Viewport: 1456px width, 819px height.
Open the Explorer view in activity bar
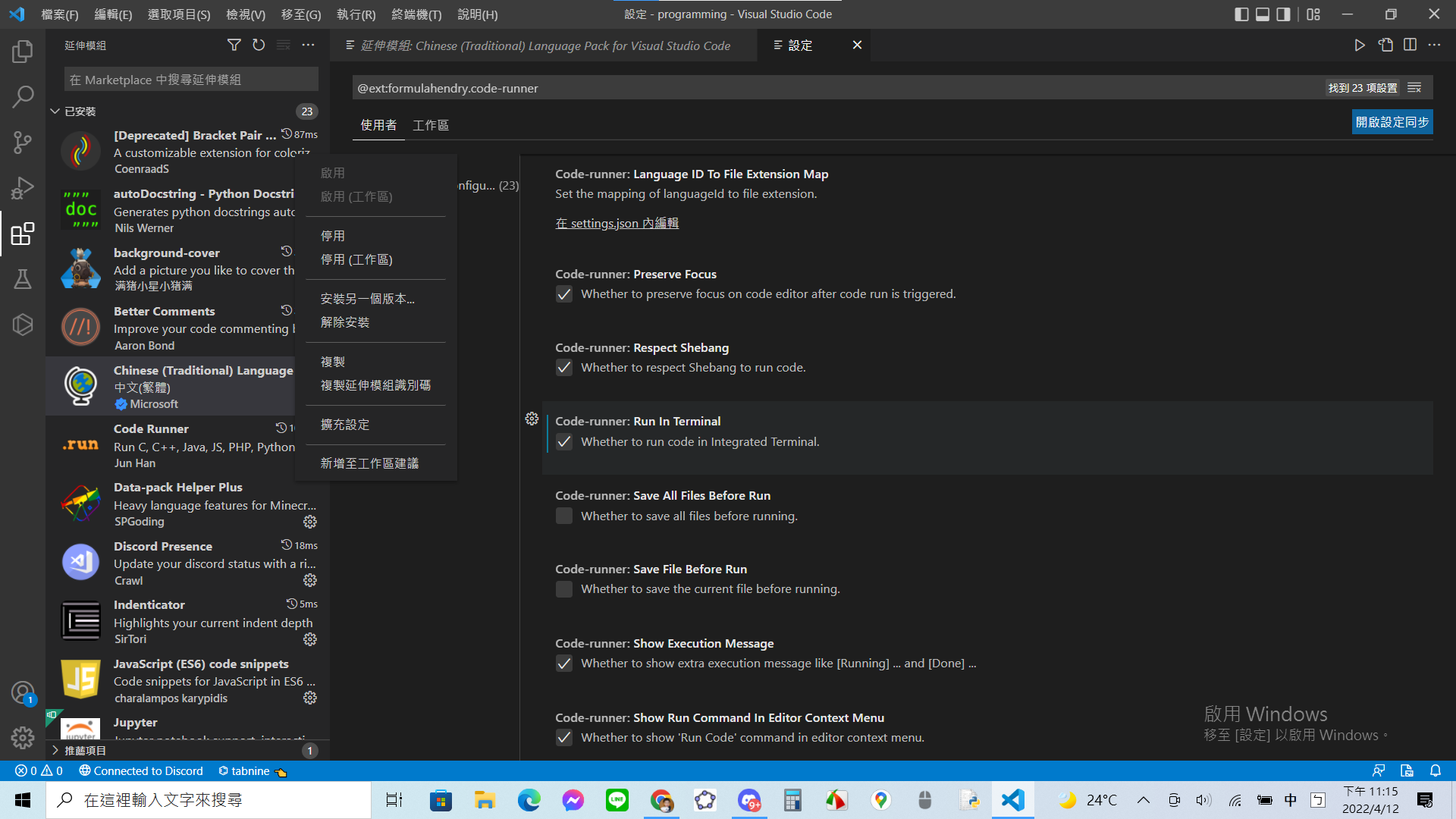pyautogui.click(x=23, y=52)
